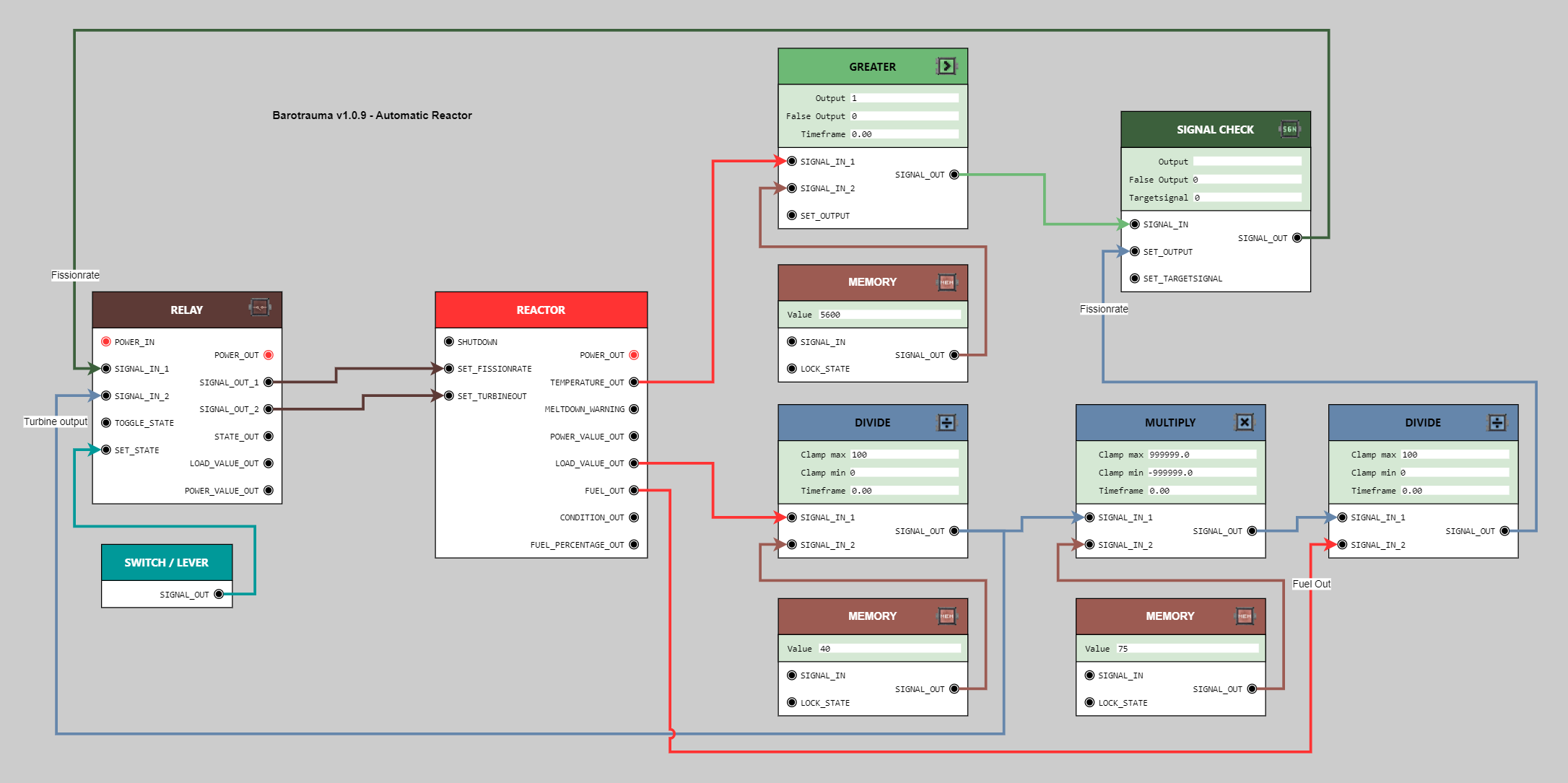
Task: Click the LOCK_STATE pin on Memory 5600
Action: (791, 368)
